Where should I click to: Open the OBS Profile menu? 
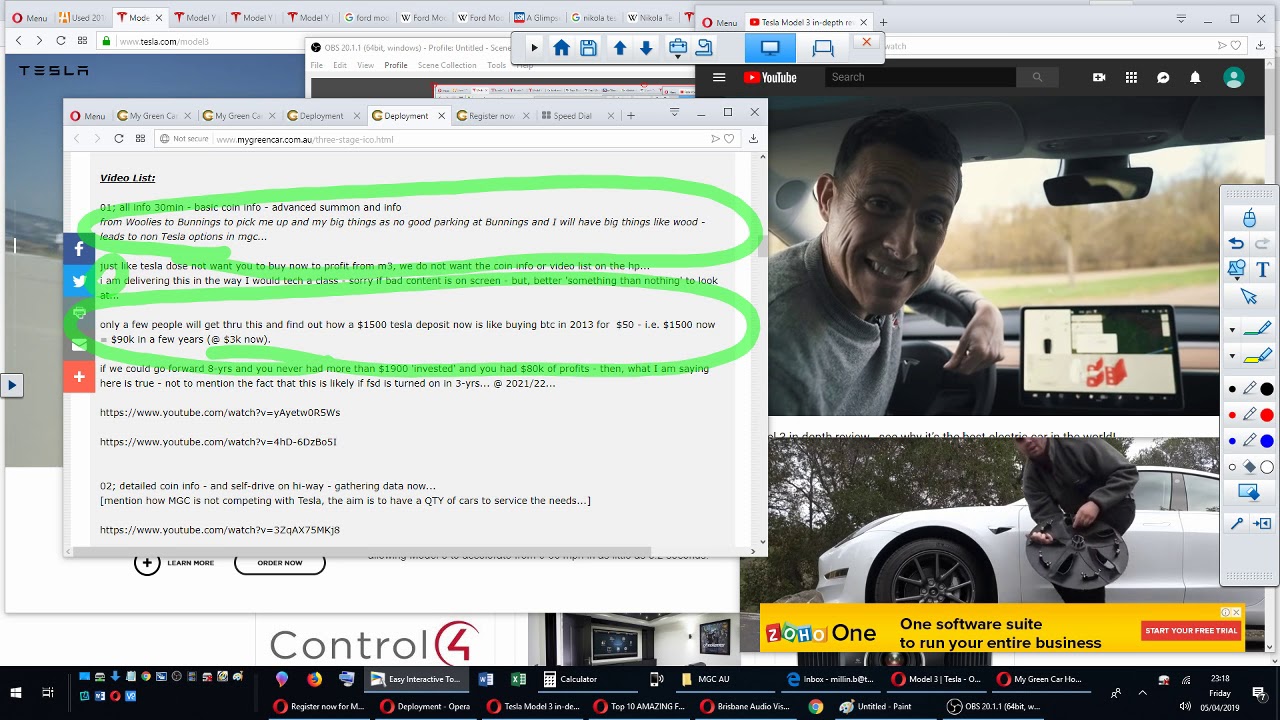tap(396, 65)
